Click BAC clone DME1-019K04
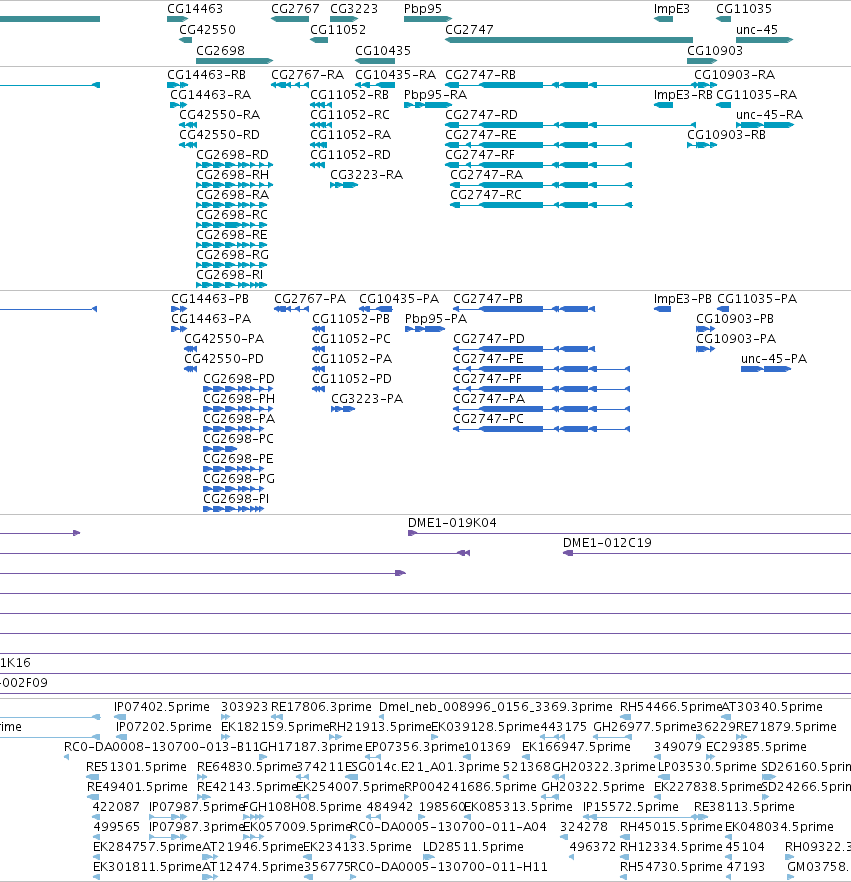The width and height of the screenshot is (851, 882). pyautogui.click(x=452, y=523)
